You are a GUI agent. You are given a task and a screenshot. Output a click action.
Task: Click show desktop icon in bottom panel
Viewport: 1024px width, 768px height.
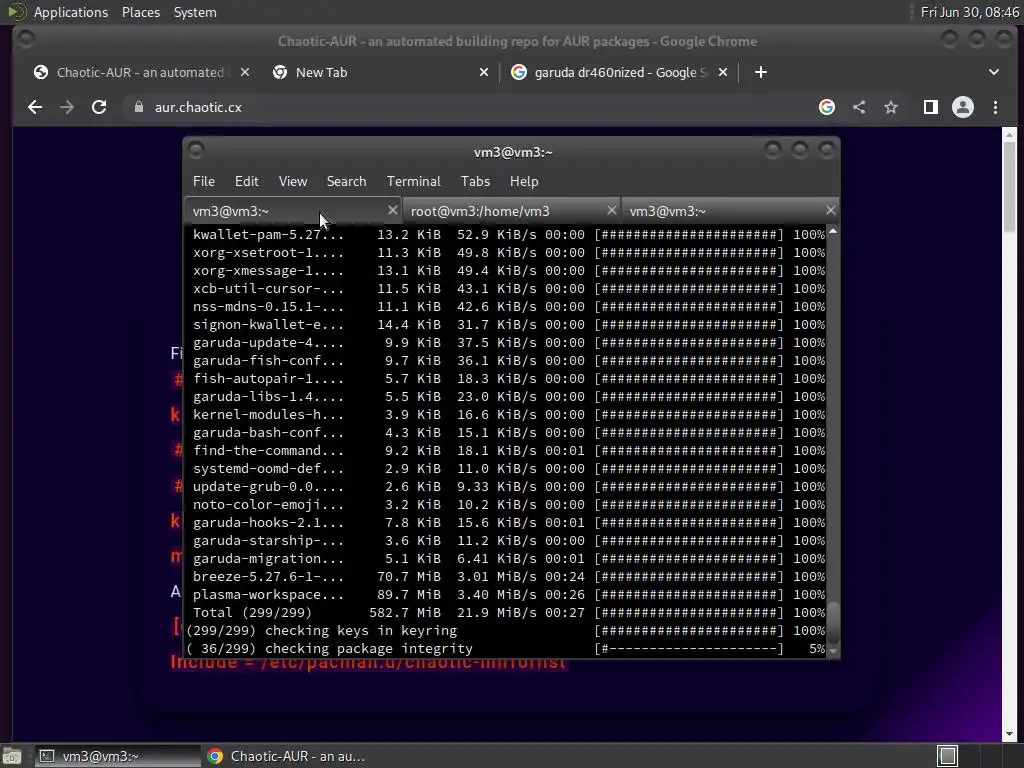pos(12,756)
